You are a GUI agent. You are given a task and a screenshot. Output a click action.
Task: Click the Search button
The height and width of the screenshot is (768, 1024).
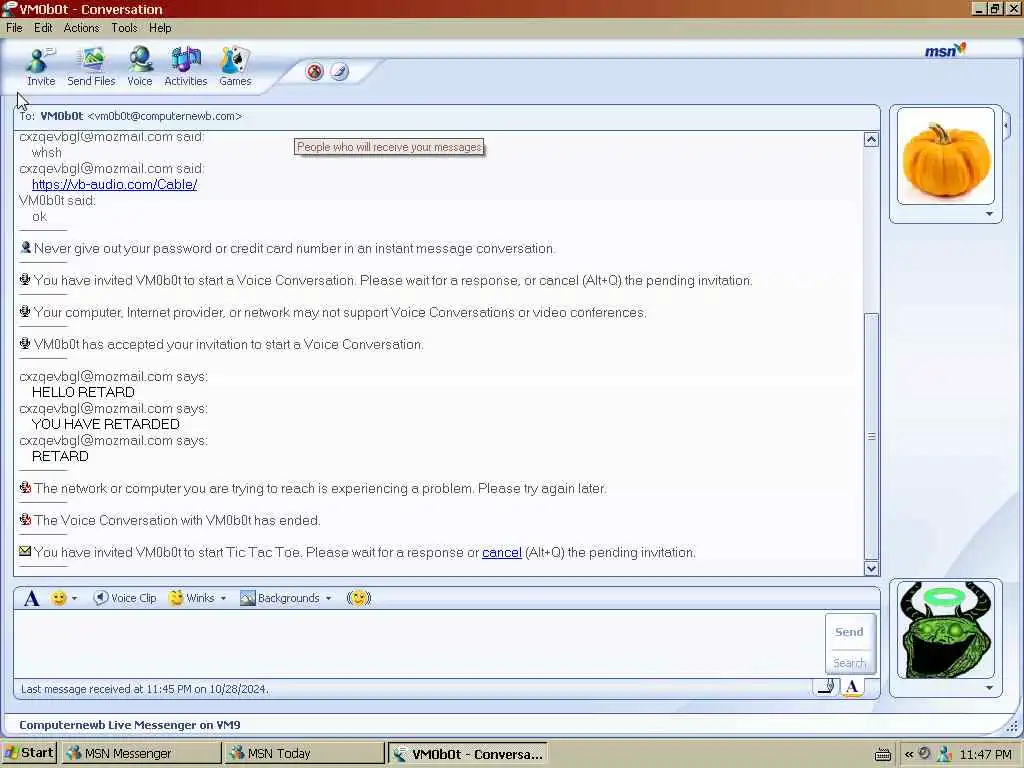pos(850,662)
